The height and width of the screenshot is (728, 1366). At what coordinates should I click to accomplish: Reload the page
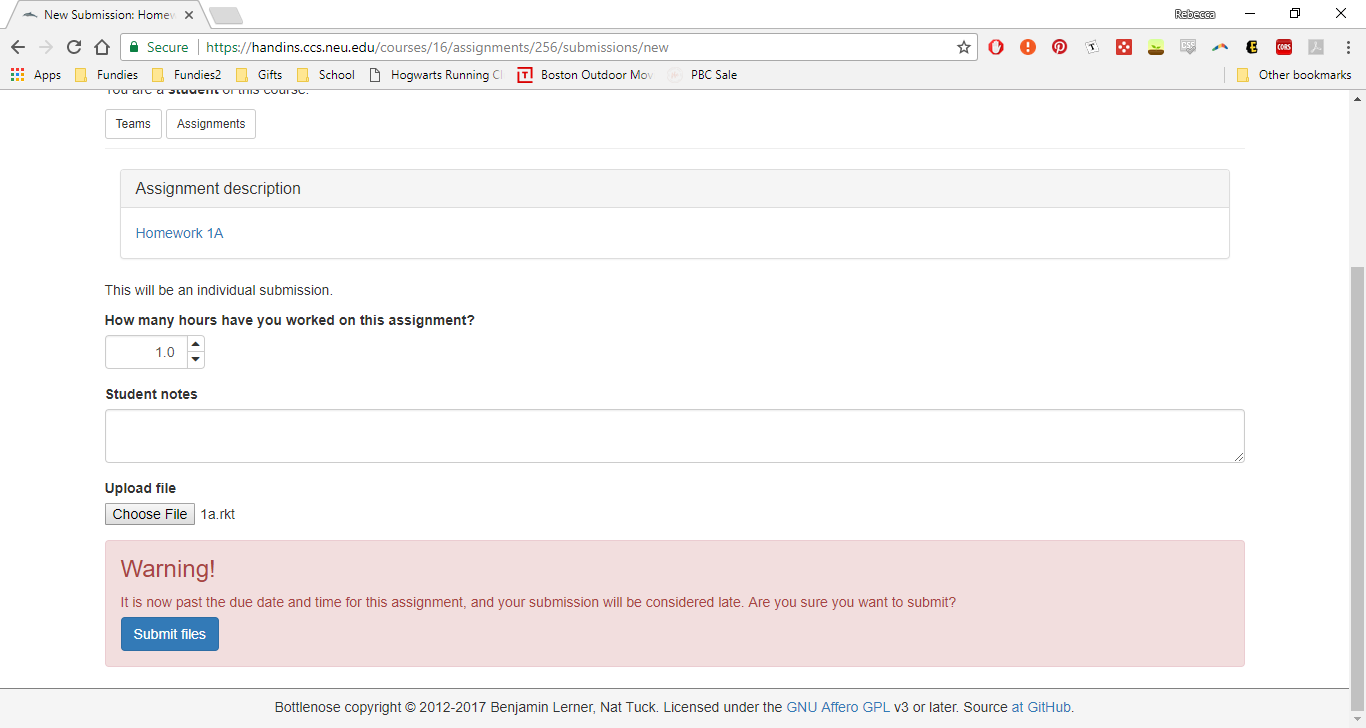(x=74, y=47)
